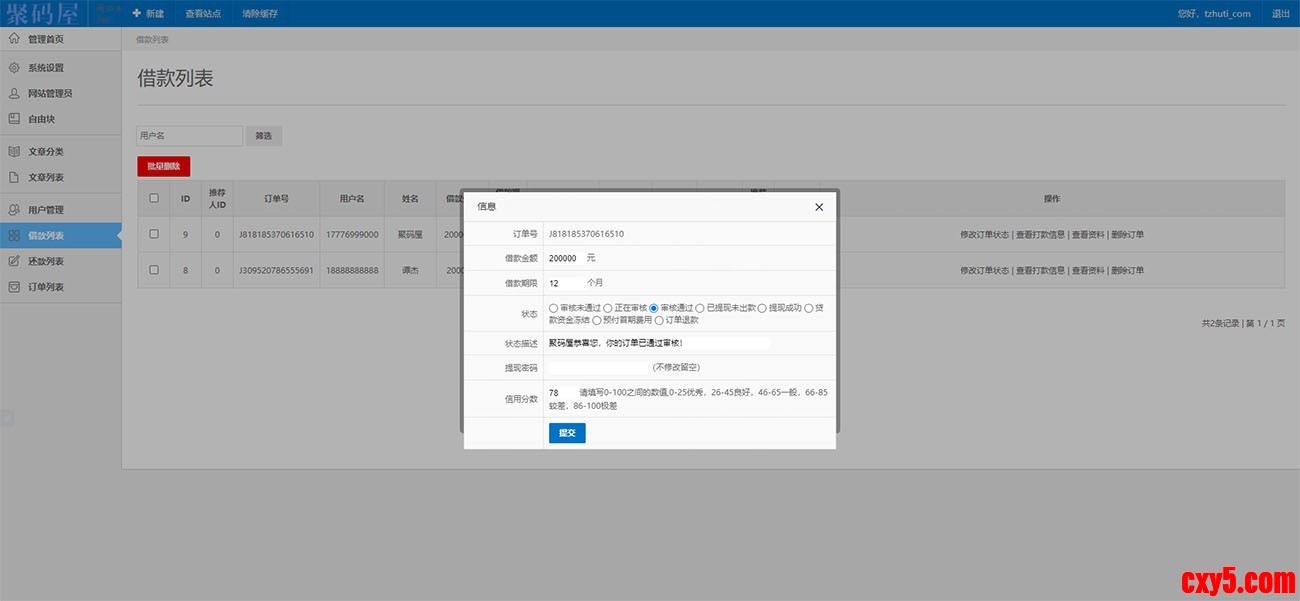Image resolution: width=1300 pixels, height=601 pixels.
Task: Click the block icon for 自由块
Action: click(14, 119)
